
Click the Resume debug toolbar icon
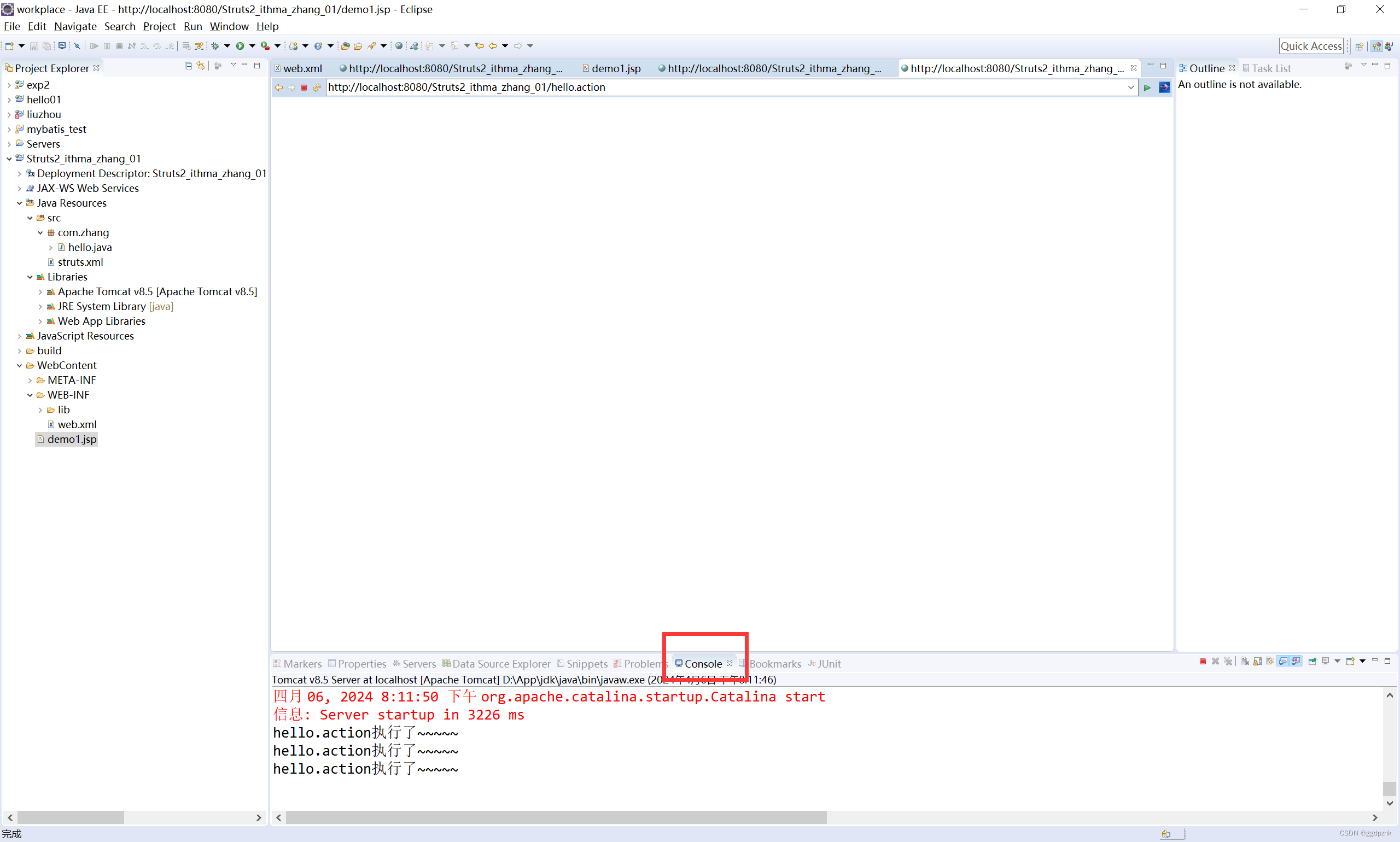[x=94, y=46]
